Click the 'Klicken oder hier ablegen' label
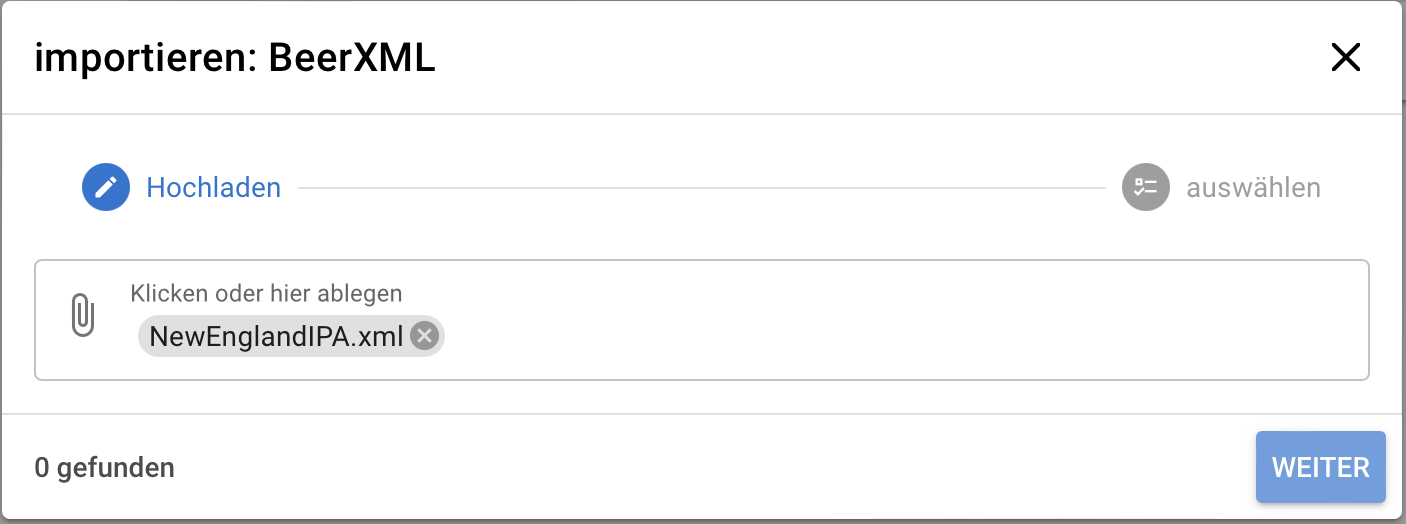The width and height of the screenshot is (1406, 524). click(x=266, y=293)
